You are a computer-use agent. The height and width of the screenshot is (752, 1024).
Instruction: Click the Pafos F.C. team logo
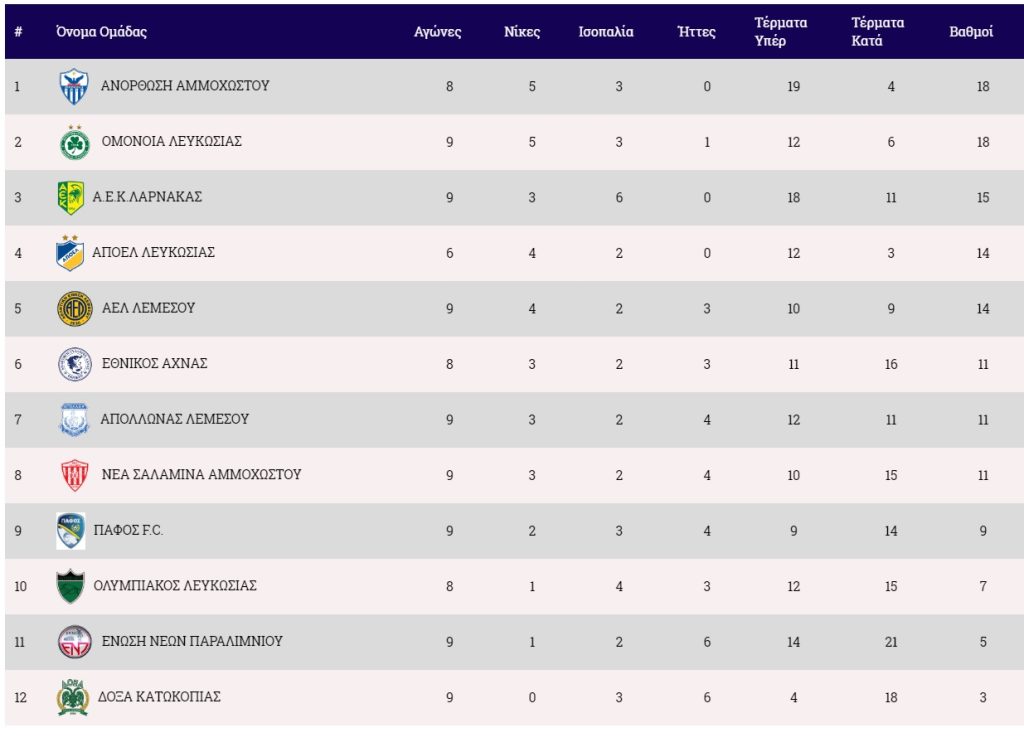(70, 531)
